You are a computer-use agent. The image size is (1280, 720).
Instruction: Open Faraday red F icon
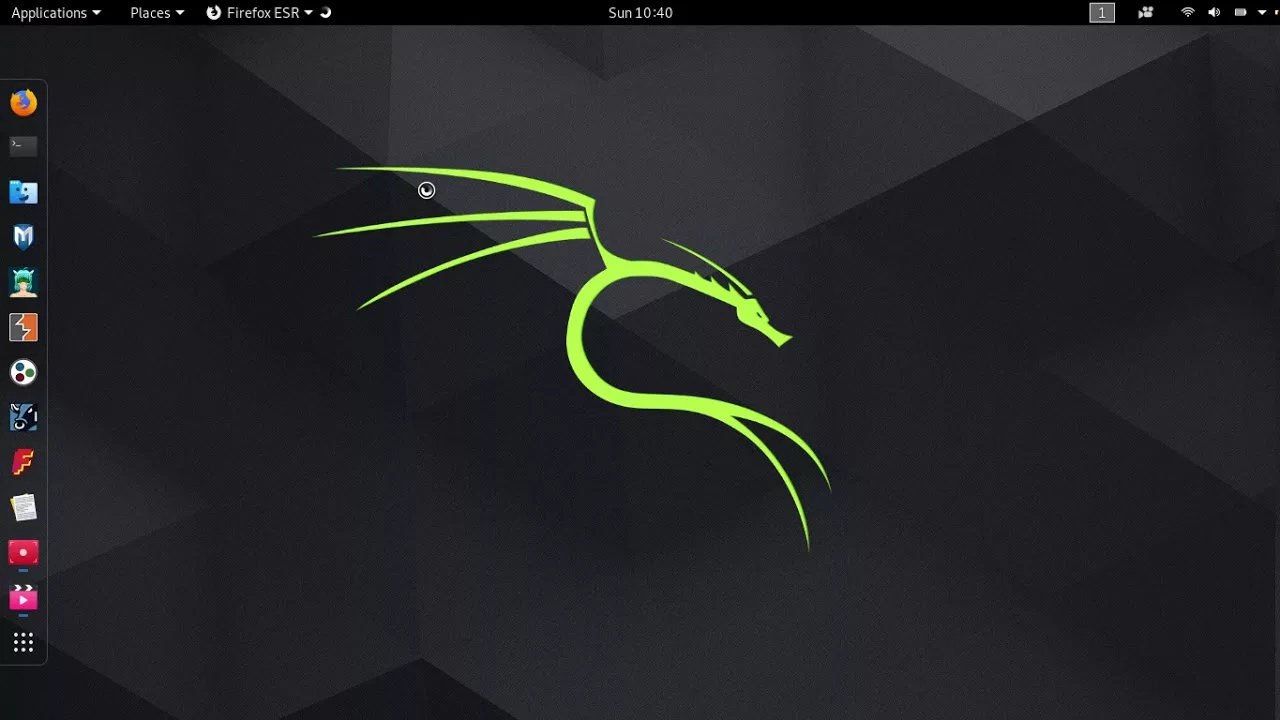23,462
